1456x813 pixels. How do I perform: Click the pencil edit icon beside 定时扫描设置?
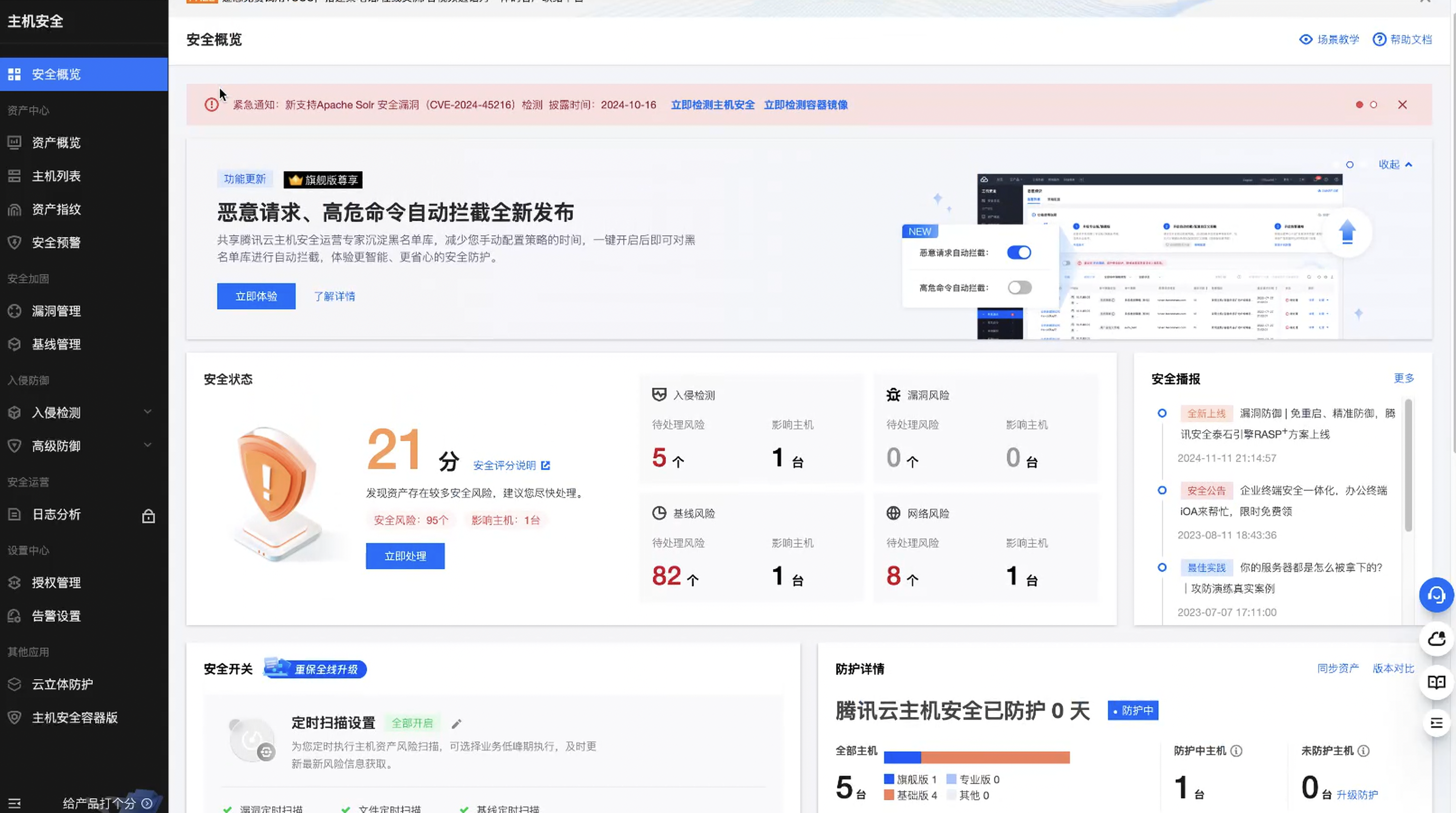point(457,724)
